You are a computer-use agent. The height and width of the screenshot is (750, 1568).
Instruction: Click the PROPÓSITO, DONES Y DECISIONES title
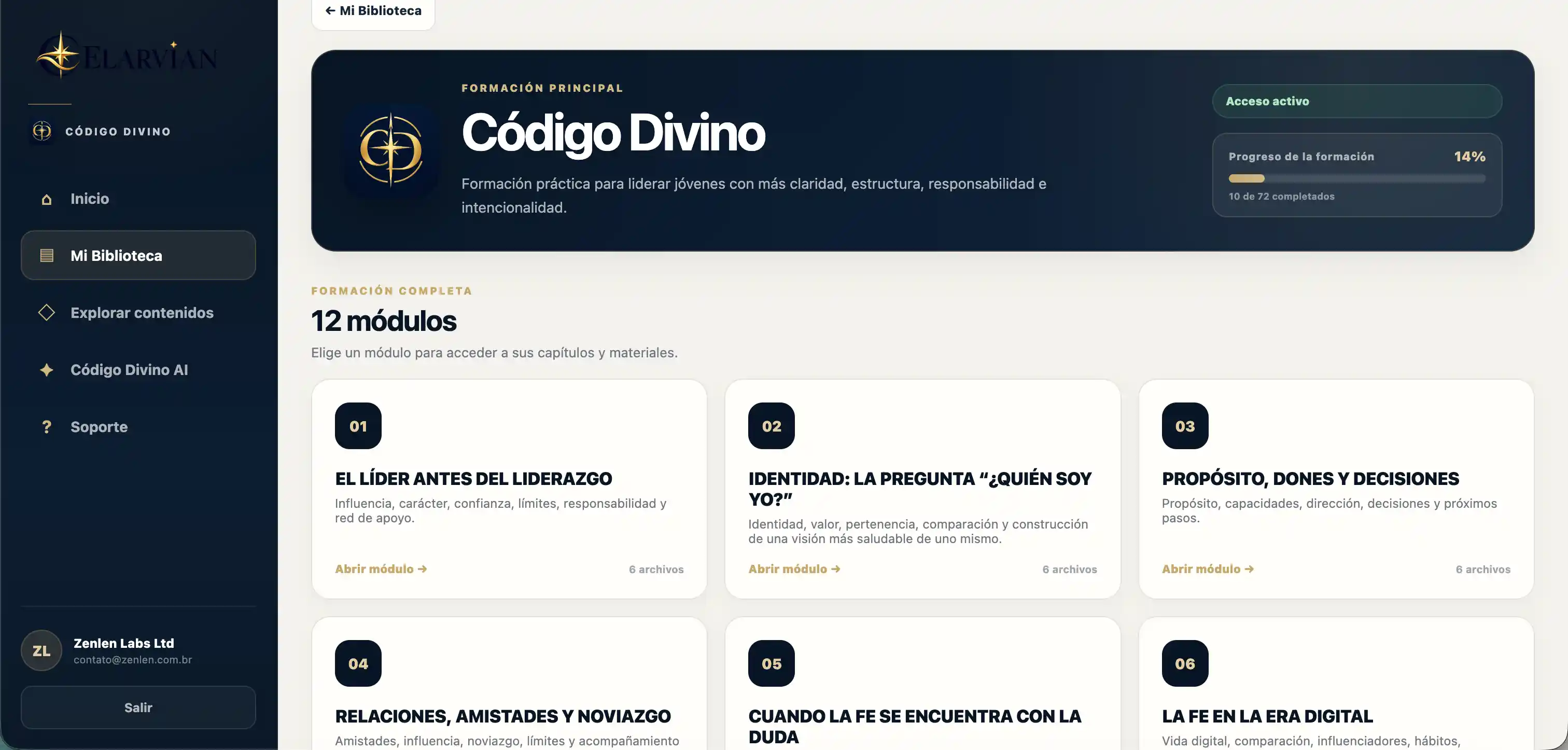pyautogui.click(x=1310, y=479)
